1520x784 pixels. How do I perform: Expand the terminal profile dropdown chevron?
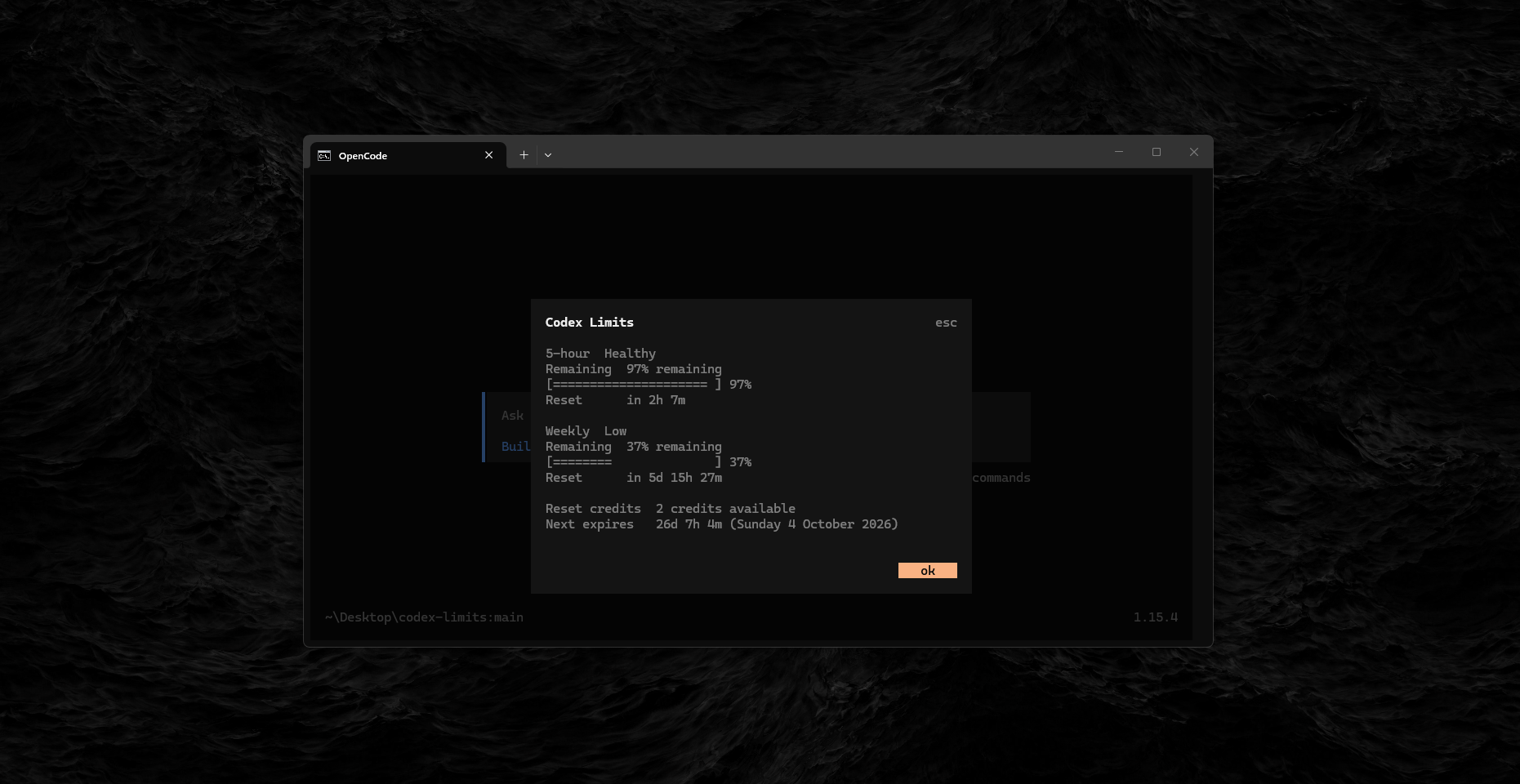[548, 154]
